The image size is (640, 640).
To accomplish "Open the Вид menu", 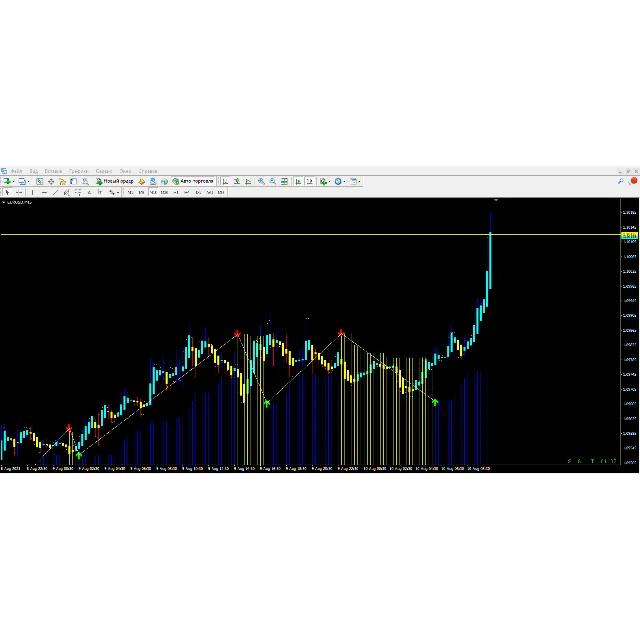I will pyautogui.click(x=34, y=171).
